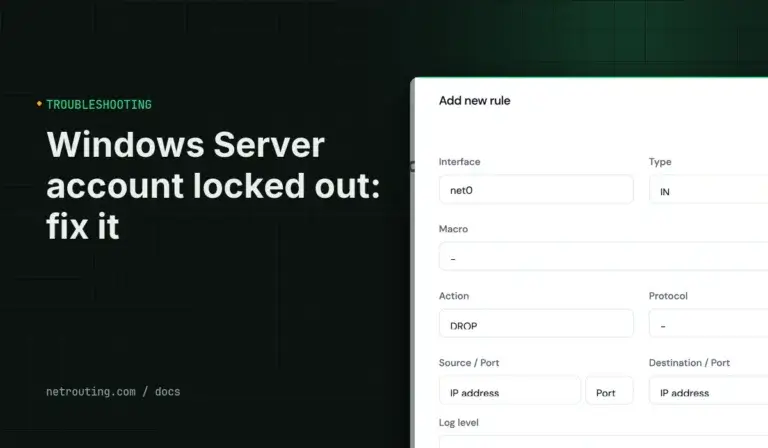
Task: Open the Protocol dropdown
Action: coord(708,323)
